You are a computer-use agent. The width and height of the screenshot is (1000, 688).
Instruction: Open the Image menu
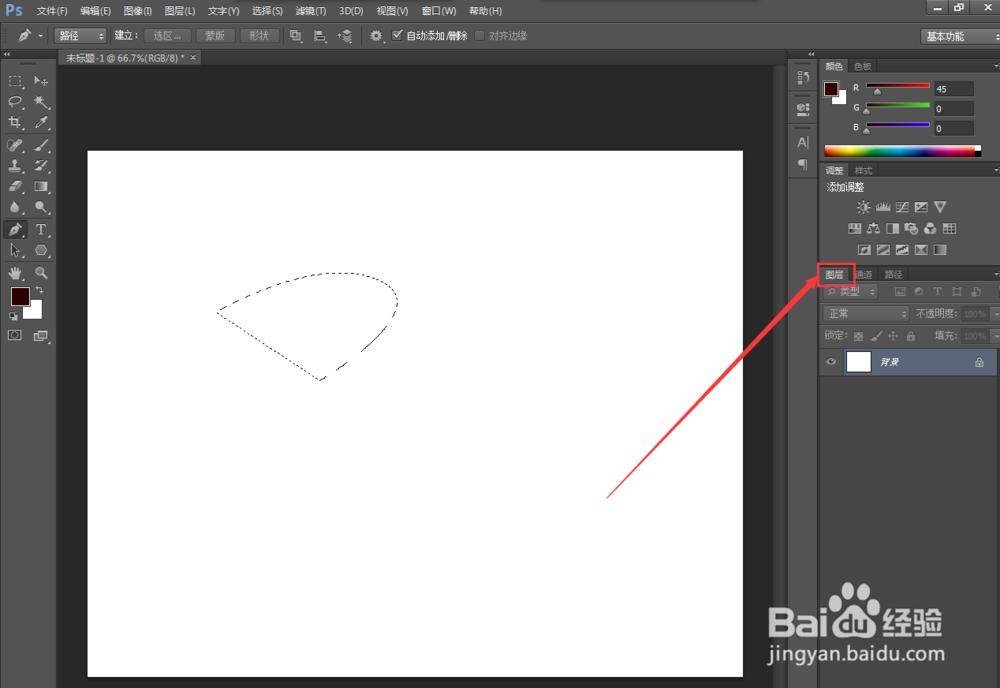(x=138, y=11)
